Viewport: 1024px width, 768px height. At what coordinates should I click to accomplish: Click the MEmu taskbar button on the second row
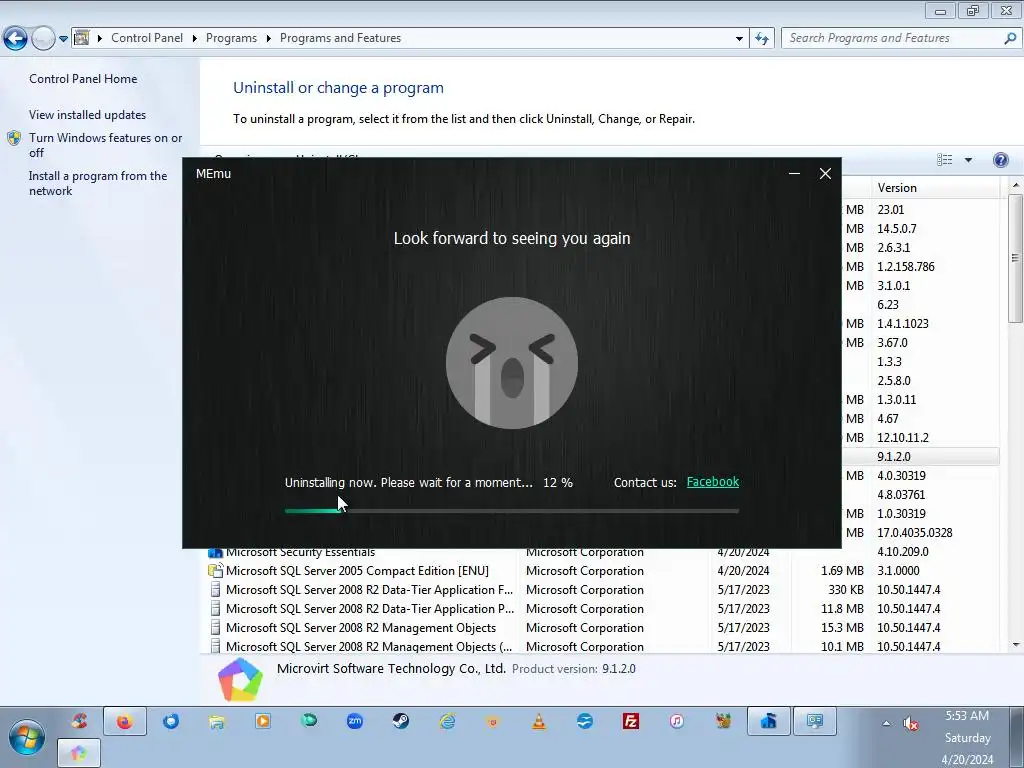pyautogui.click(x=78, y=752)
